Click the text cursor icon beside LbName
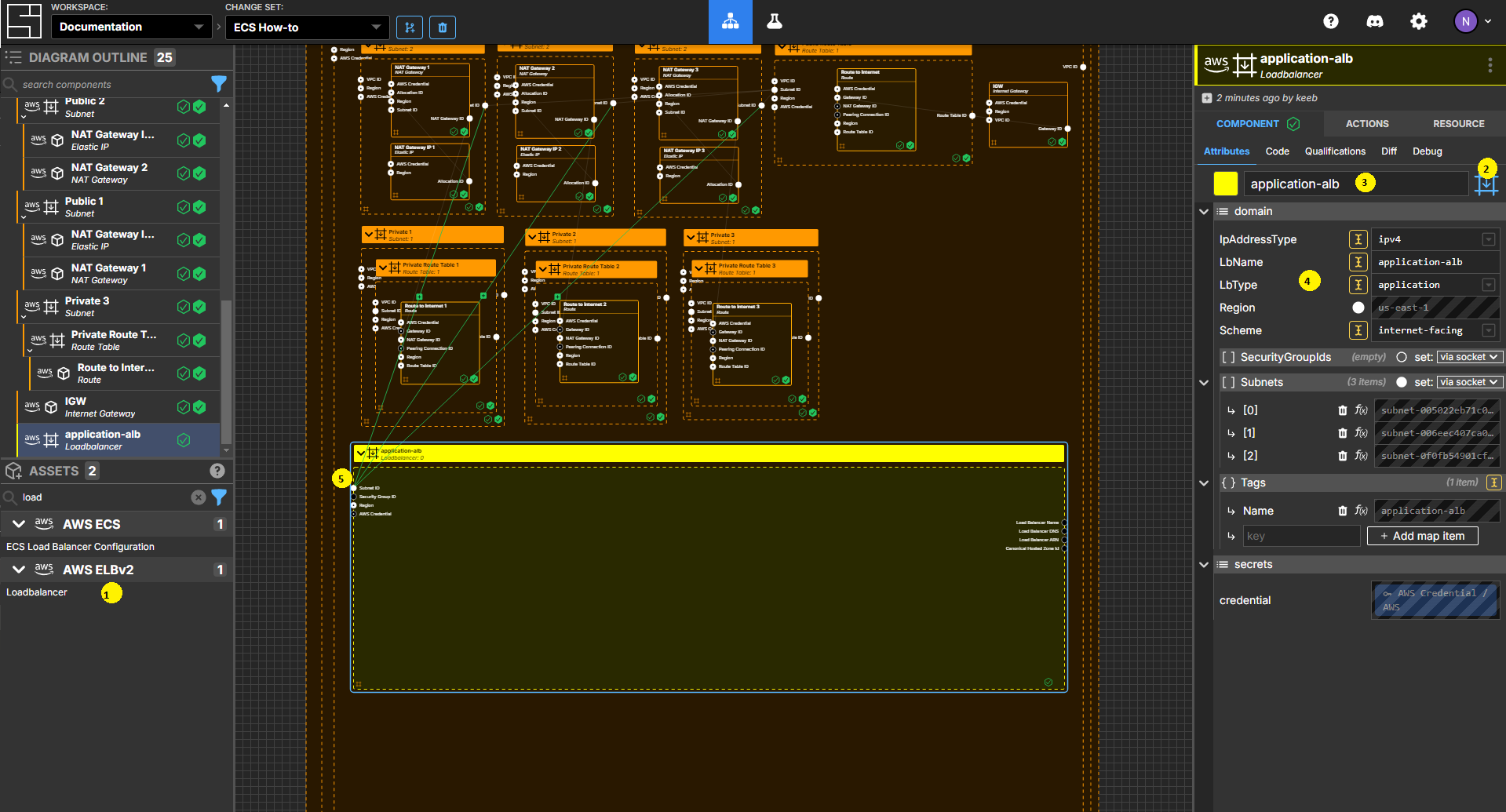The height and width of the screenshot is (812, 1506). [x=1358, y=262]
